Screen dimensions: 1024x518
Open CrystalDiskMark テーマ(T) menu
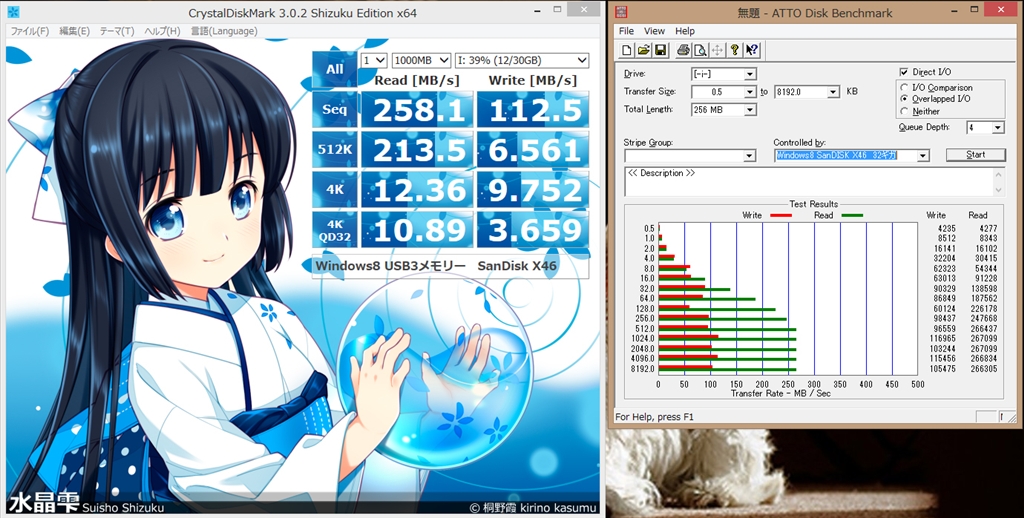117,31
